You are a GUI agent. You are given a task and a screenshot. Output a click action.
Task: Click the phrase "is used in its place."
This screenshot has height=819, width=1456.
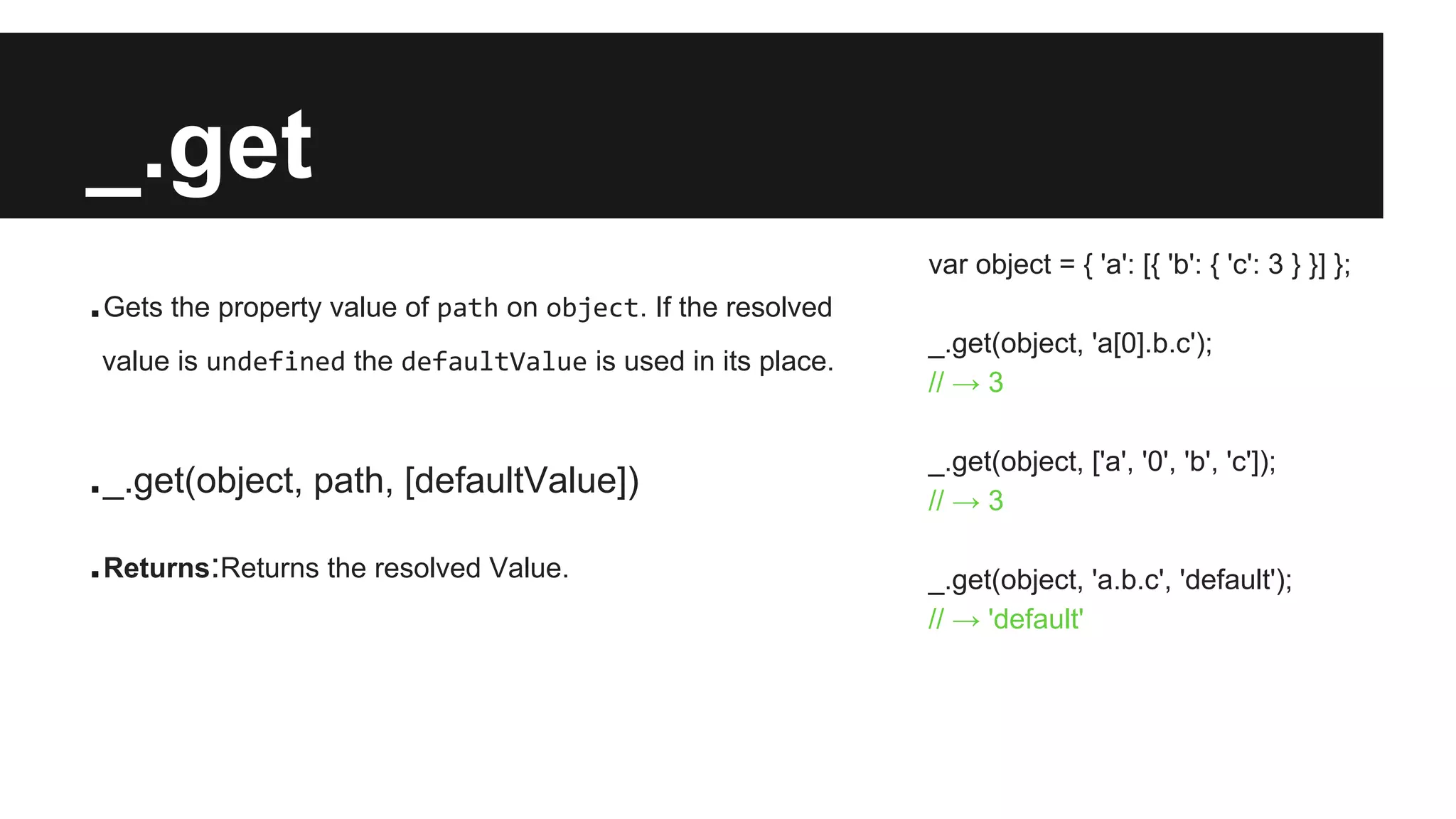714,362
